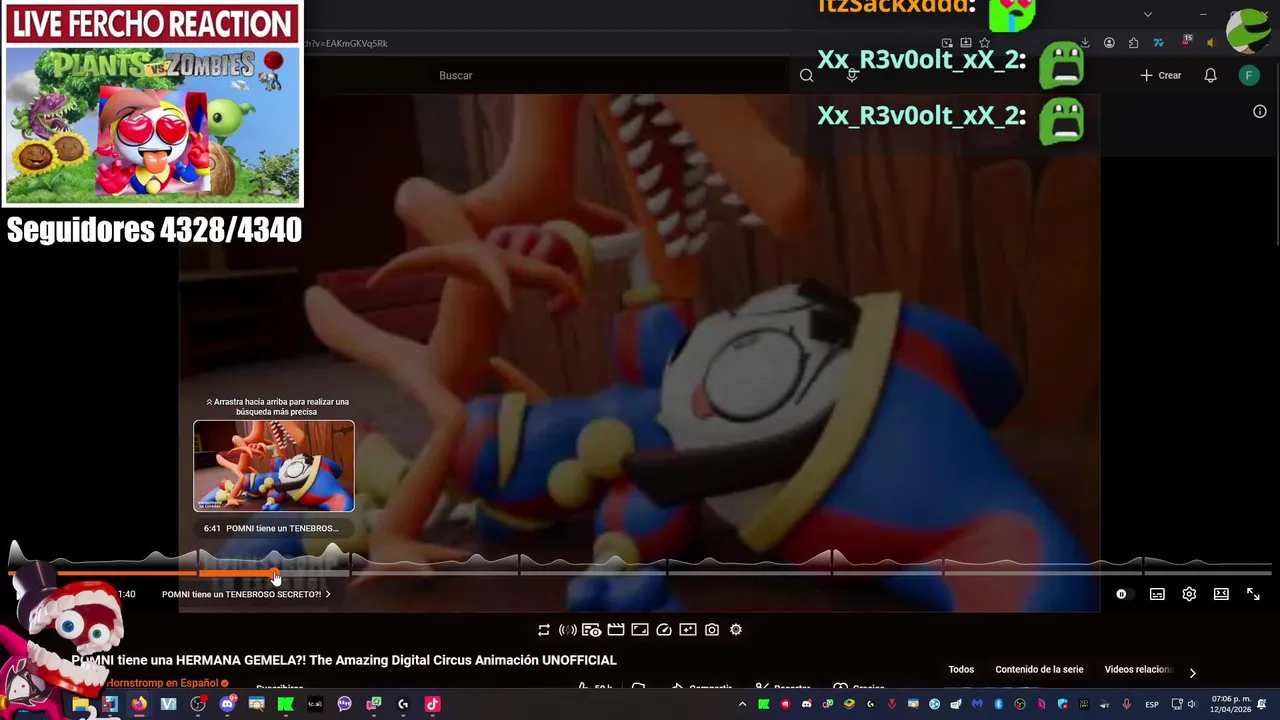Viewport: 1280px width, 720px height.
Task: Open browser downloads arrow icon
Action: (1085, 43)
